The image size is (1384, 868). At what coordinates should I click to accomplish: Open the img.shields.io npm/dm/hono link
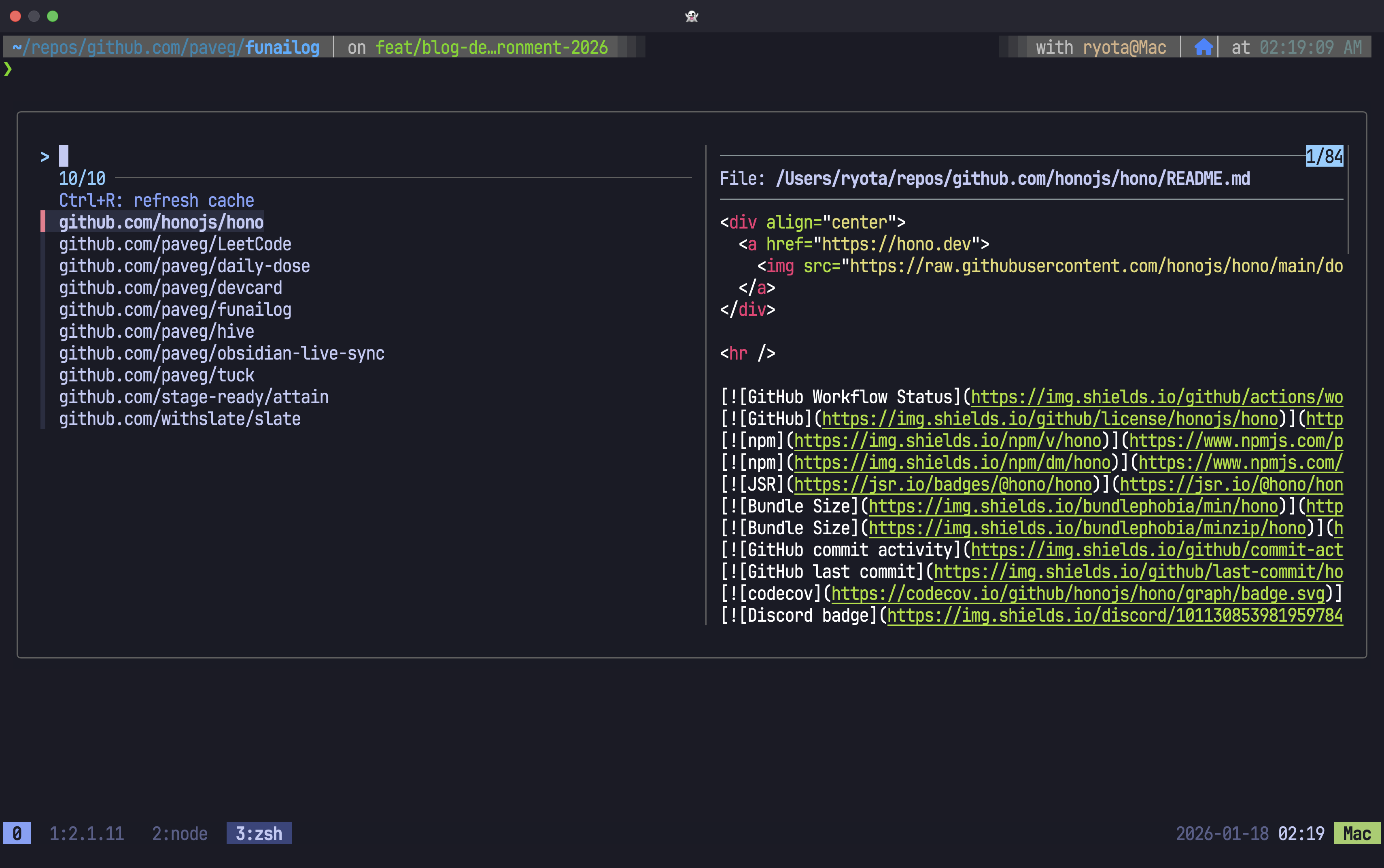coord(952,462)
